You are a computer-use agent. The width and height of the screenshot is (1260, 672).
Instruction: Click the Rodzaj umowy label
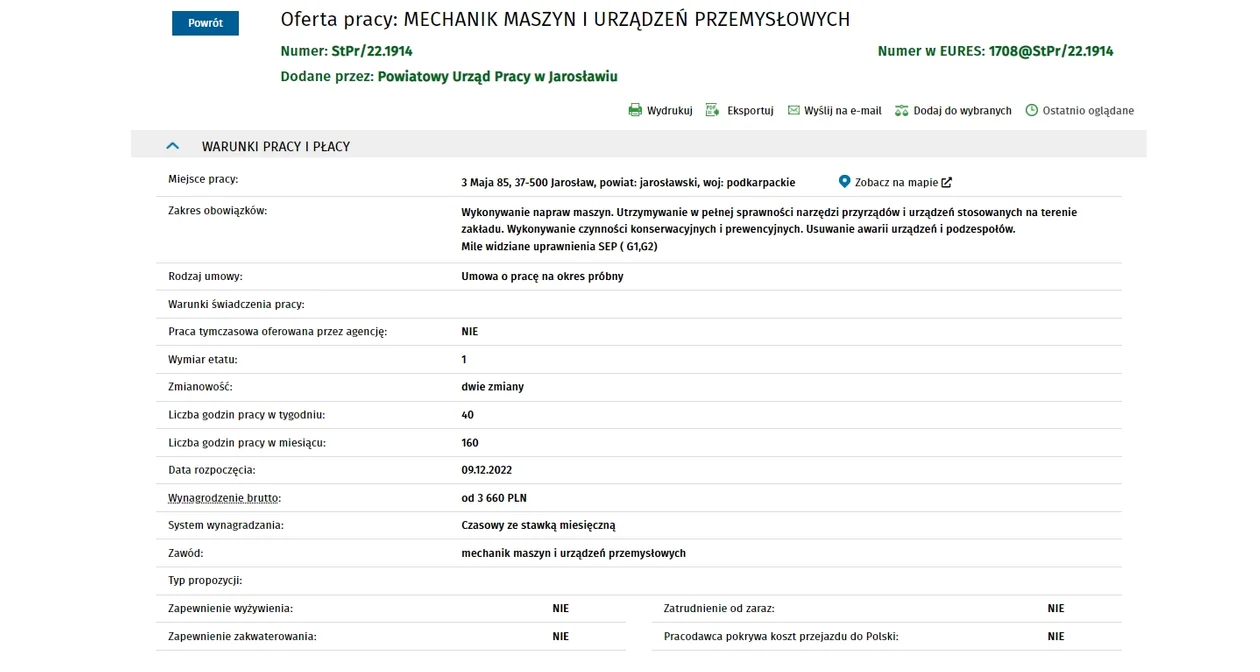[x=205, y=277]
